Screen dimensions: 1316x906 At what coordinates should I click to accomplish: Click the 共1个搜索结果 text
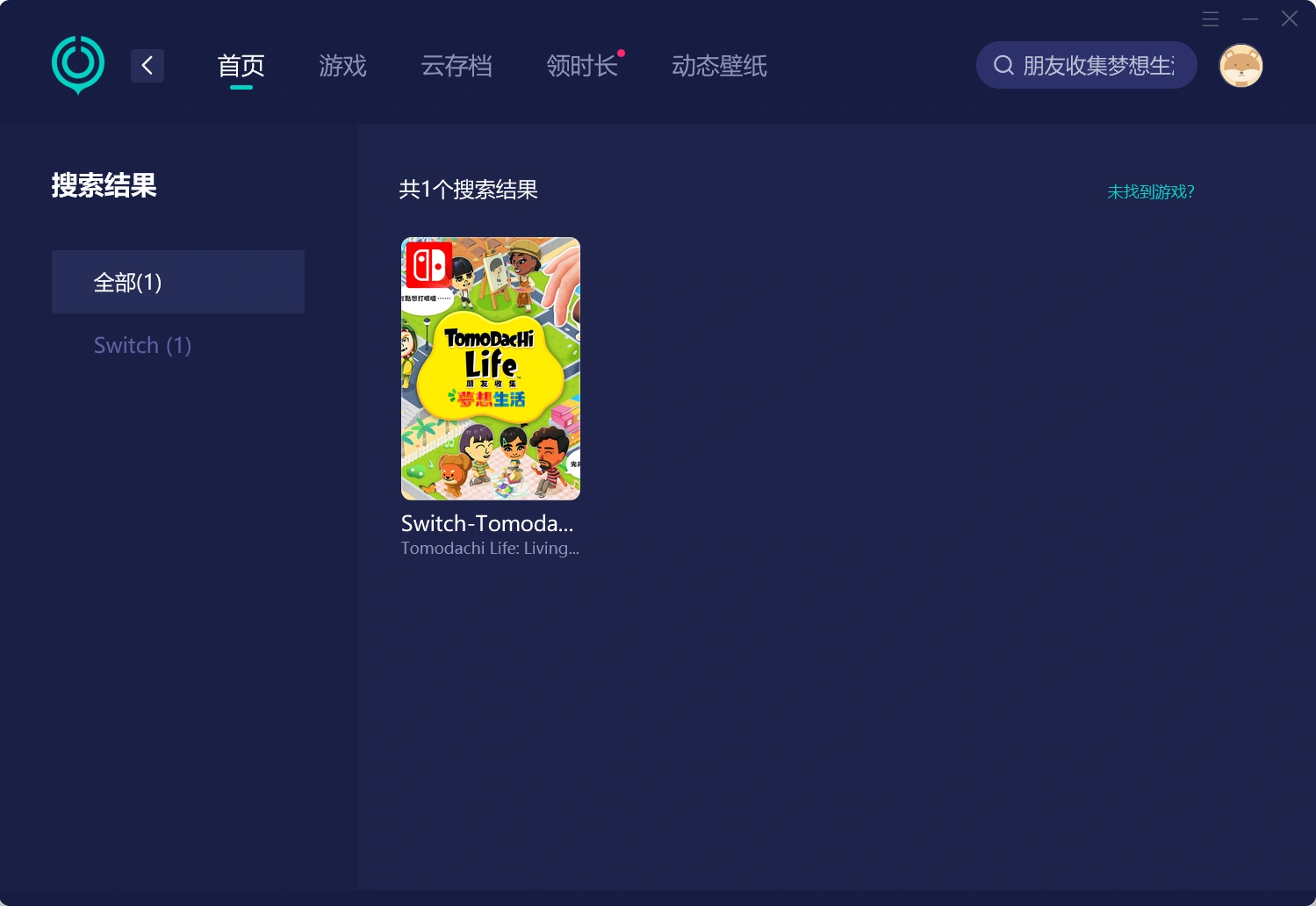coord(469,190)
